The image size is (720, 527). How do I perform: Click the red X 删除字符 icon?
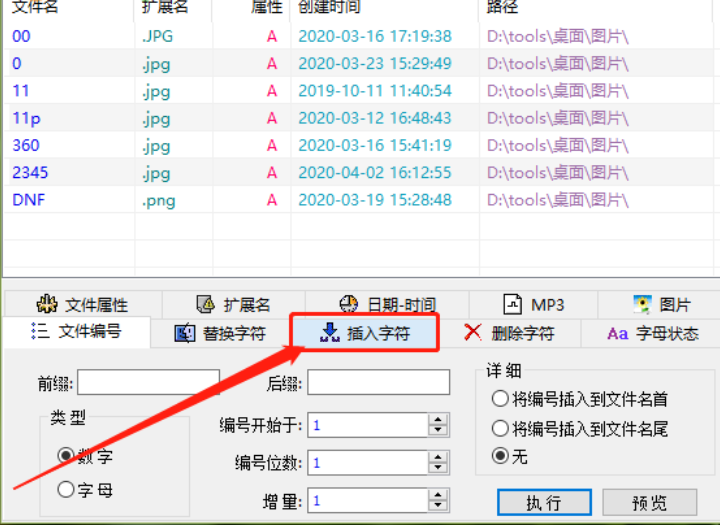473,333
